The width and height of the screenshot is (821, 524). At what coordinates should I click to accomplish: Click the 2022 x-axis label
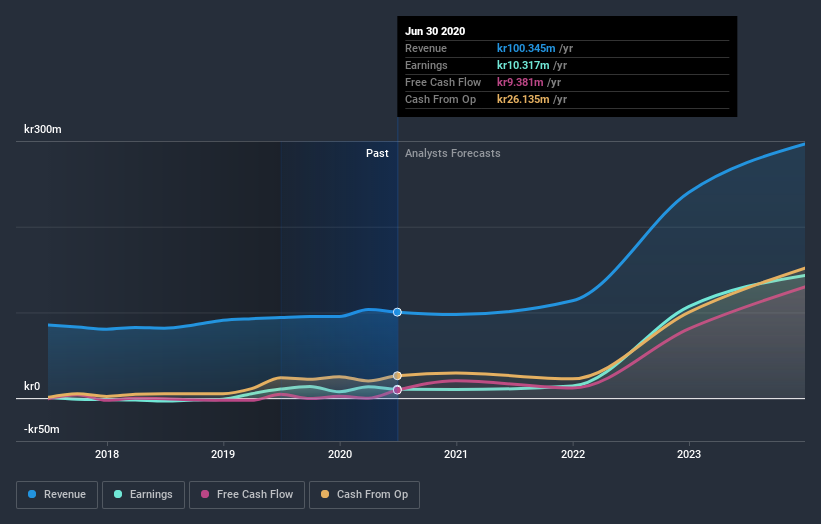tap(573, 454)
